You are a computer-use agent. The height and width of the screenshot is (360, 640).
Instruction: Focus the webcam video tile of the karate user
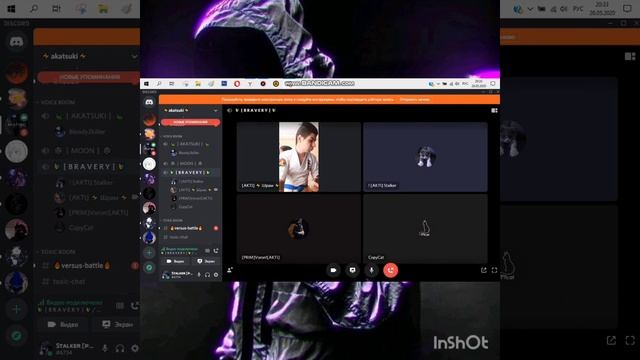click(299, 157)
